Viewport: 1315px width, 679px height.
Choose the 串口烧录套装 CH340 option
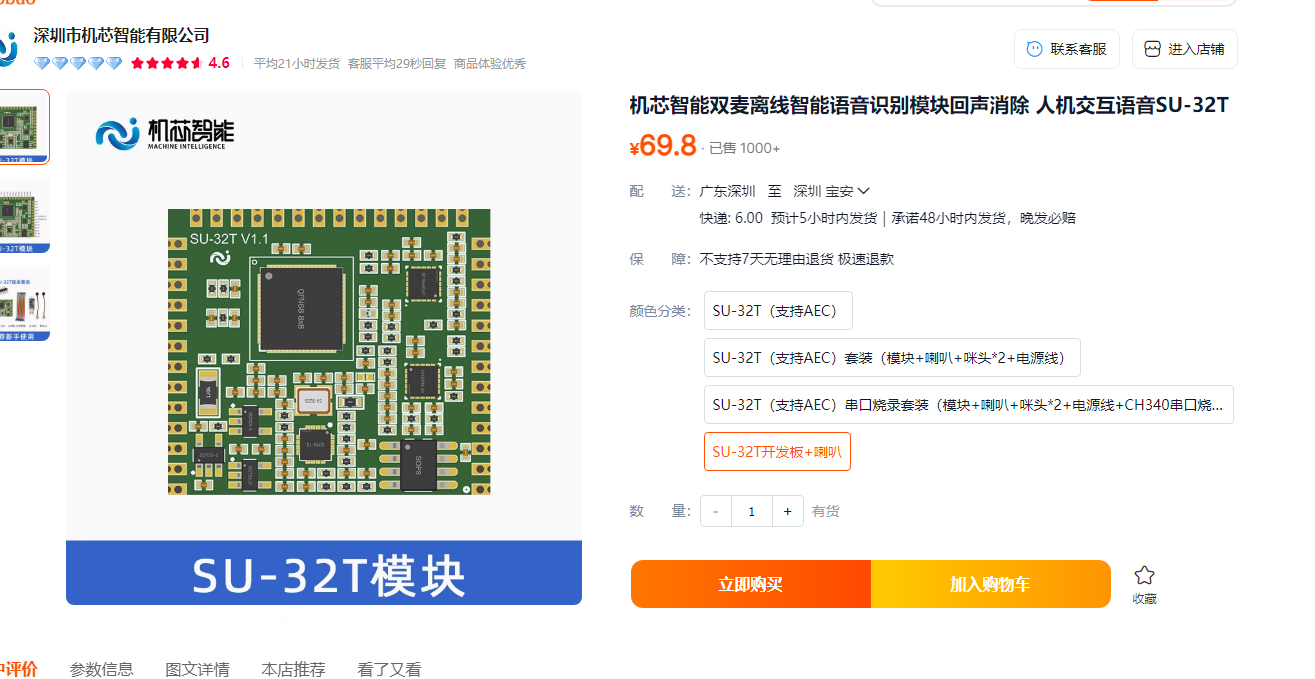[x=969, y=405]
